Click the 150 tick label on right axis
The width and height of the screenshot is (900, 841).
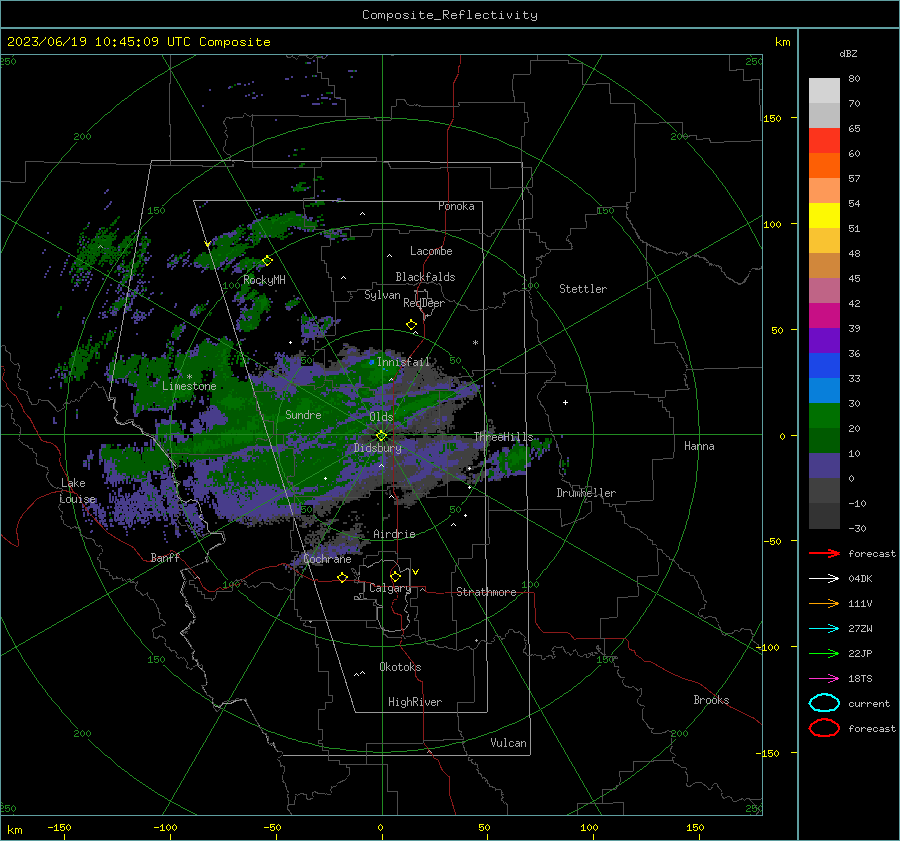(x=772, y=118)
